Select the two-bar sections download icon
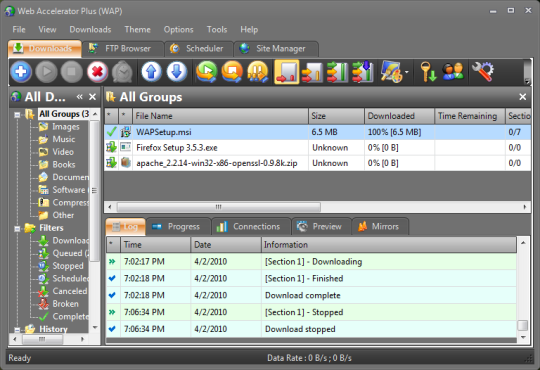The width and height of the screenshot is (540, 370). [312, 72]
